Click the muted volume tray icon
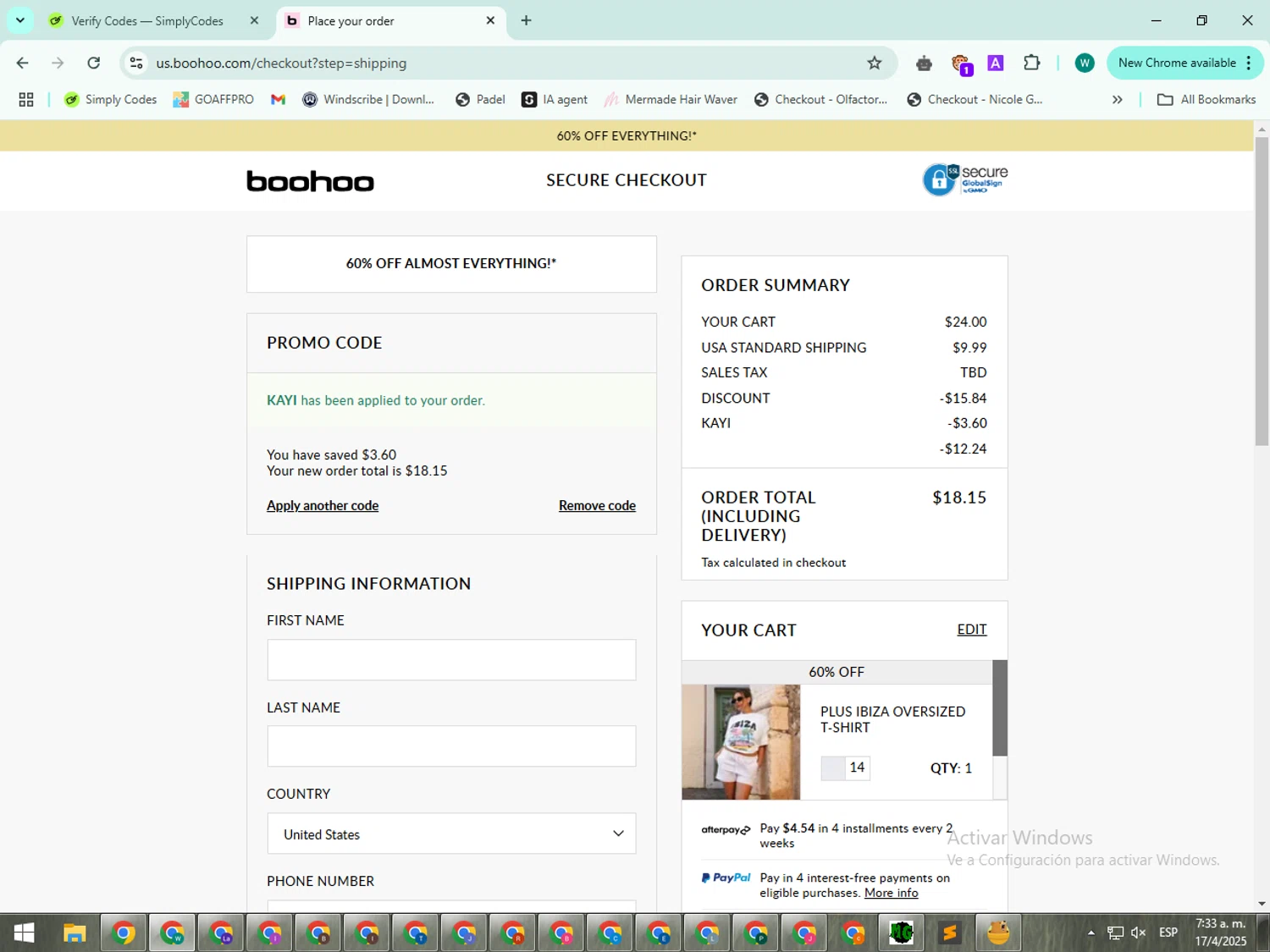The height and width of the screenshot is (952, 1270). (x=1139, y=933)
